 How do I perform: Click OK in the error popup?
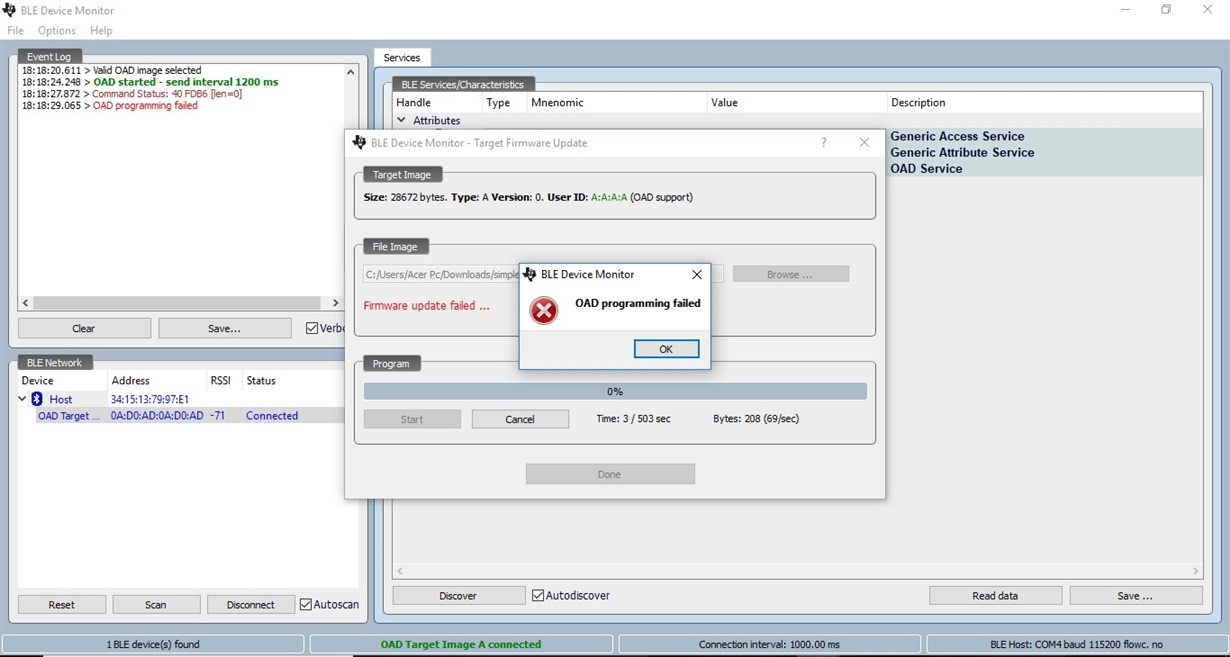(x=666, y=349)
